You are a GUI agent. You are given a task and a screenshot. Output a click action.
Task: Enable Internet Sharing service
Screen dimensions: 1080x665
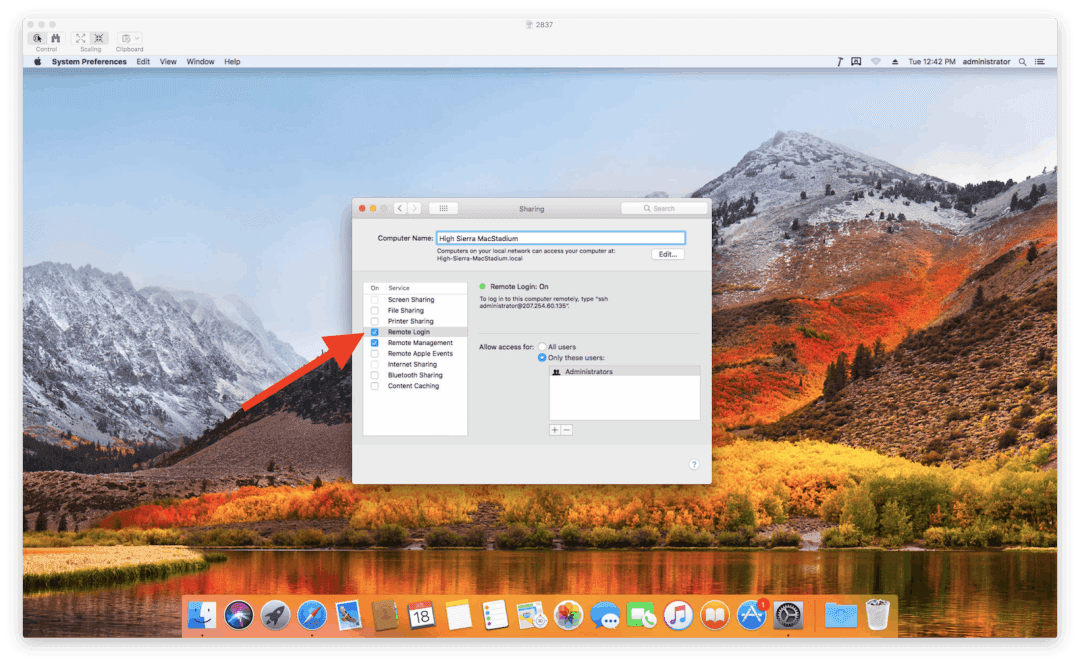click(373, 364)
